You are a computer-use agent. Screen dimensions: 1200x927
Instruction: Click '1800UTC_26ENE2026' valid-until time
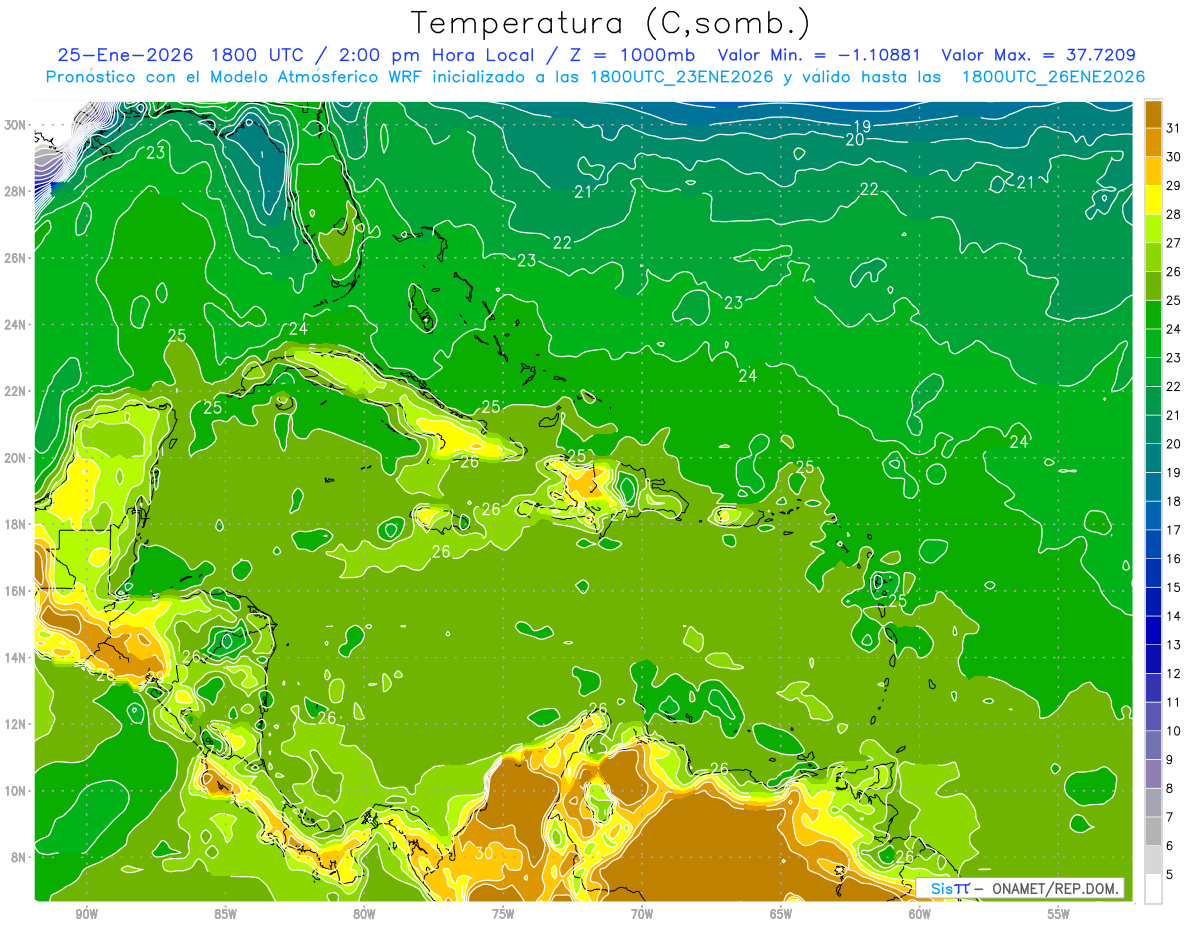(x=1053, y=77)
